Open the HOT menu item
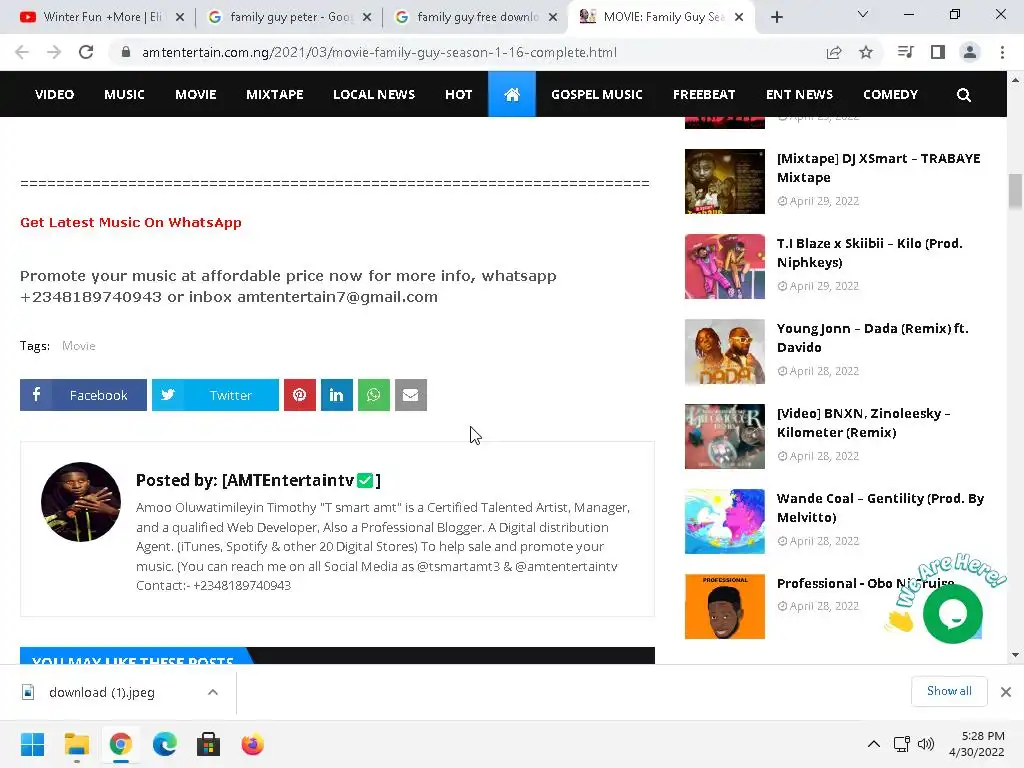This screenshot has height=768, width=1024. tap(458, 95)
